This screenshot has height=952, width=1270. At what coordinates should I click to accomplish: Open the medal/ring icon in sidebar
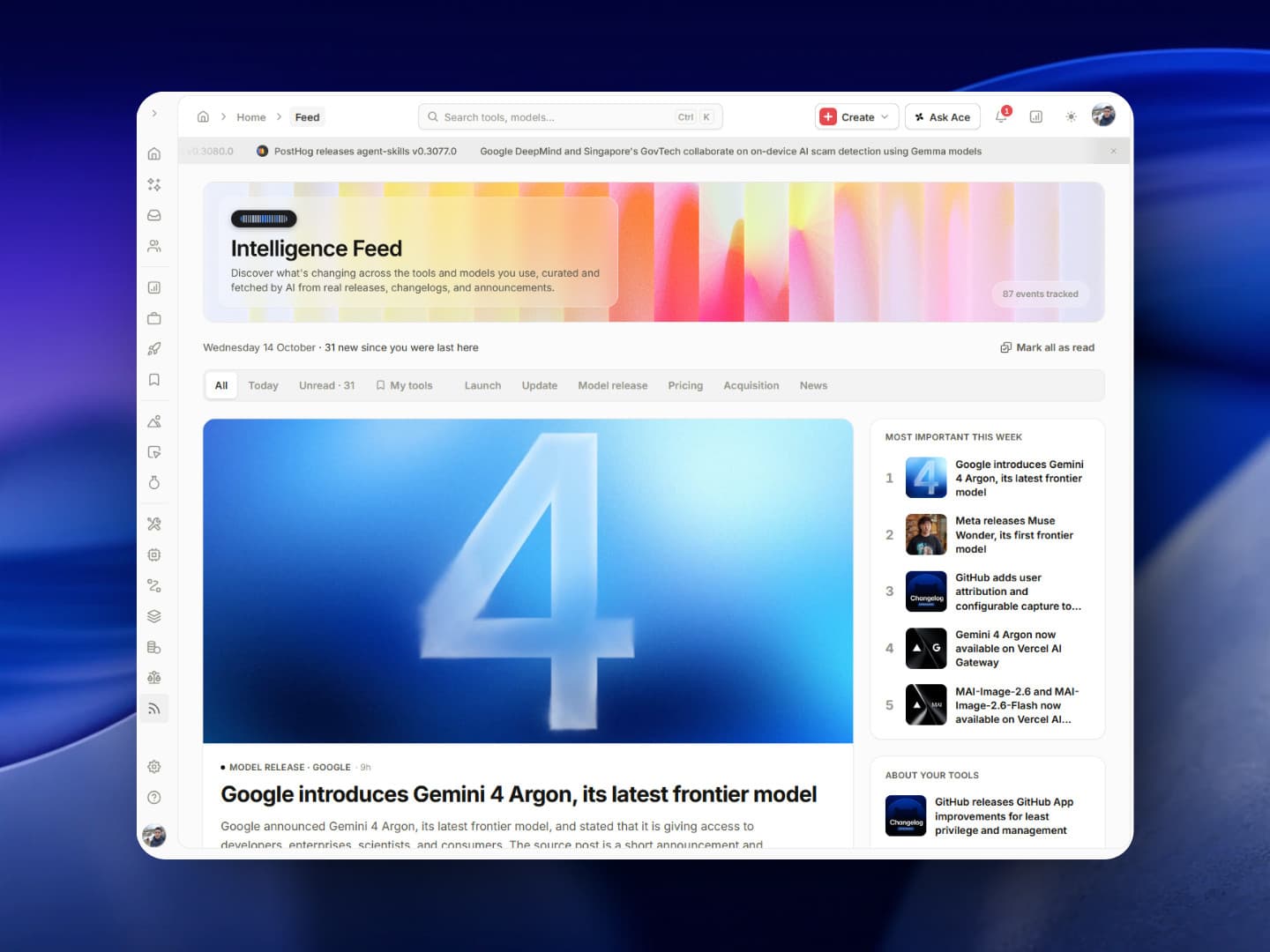click(x=154, y=482)
